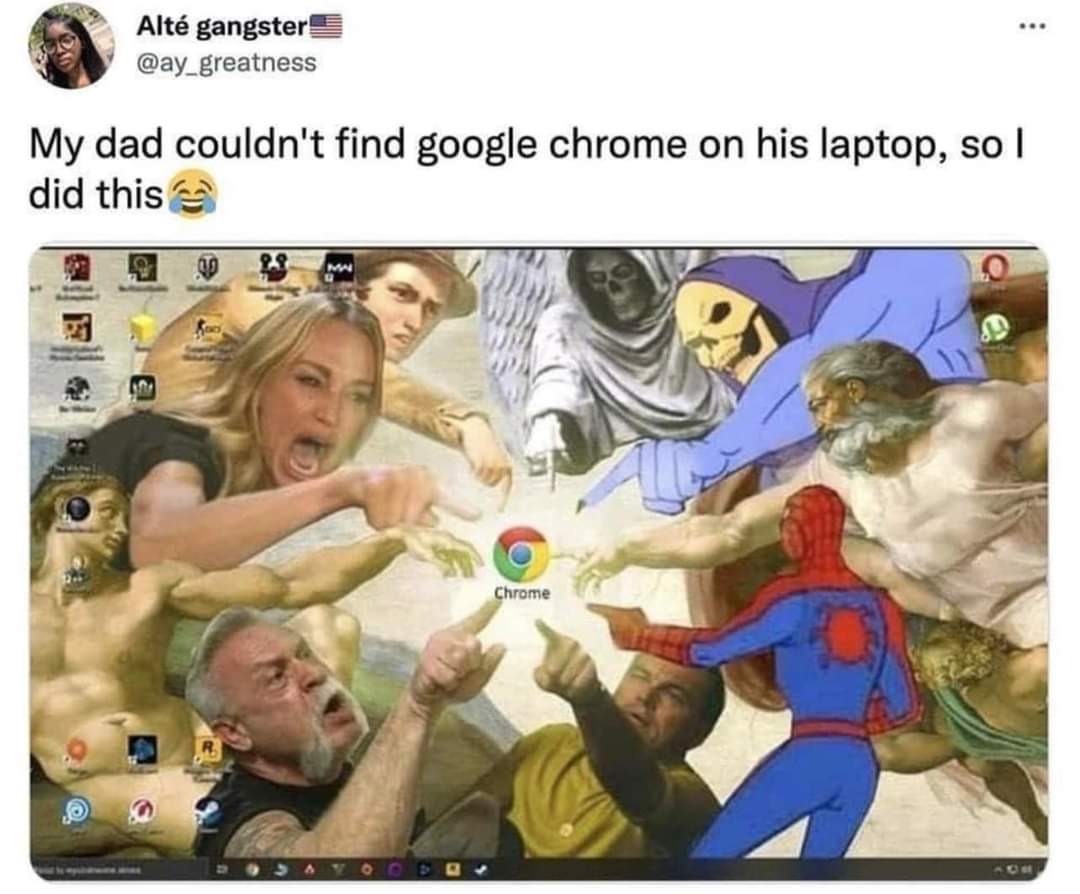Open the Steam desktop shortcut
Image resolution: width=1080 pixels, height=894 pixels.
pos(209,813)
